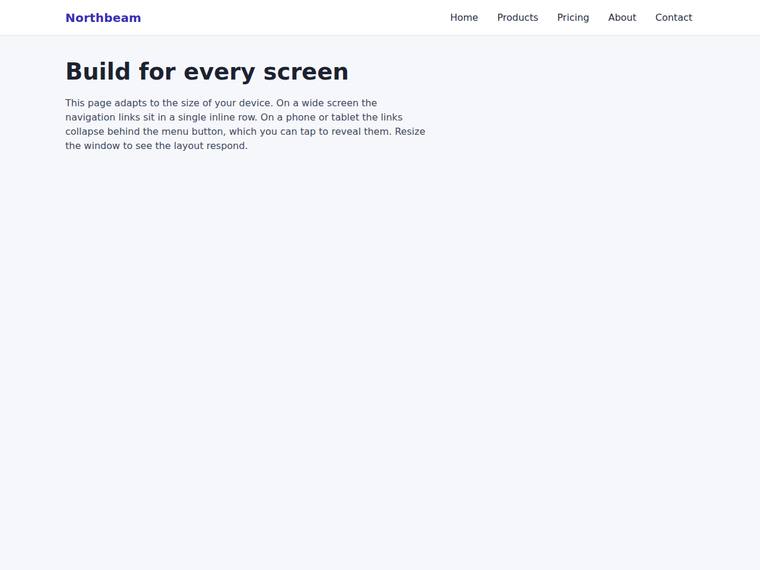Open the Contact link in header

point(674,17)
